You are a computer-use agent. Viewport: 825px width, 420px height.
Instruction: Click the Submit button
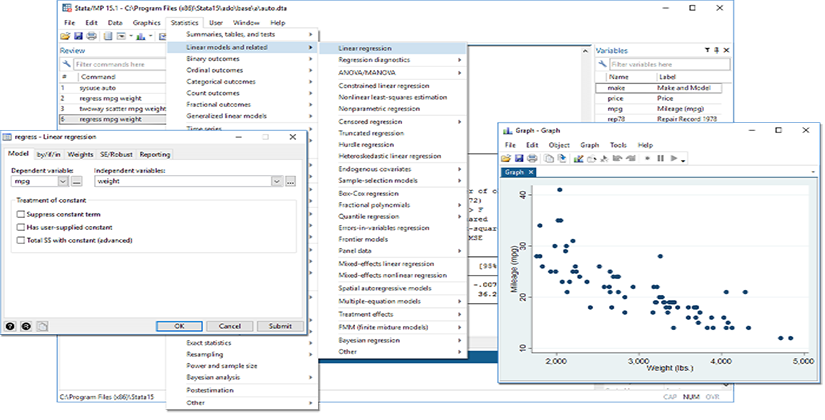(x=280, y=326)
